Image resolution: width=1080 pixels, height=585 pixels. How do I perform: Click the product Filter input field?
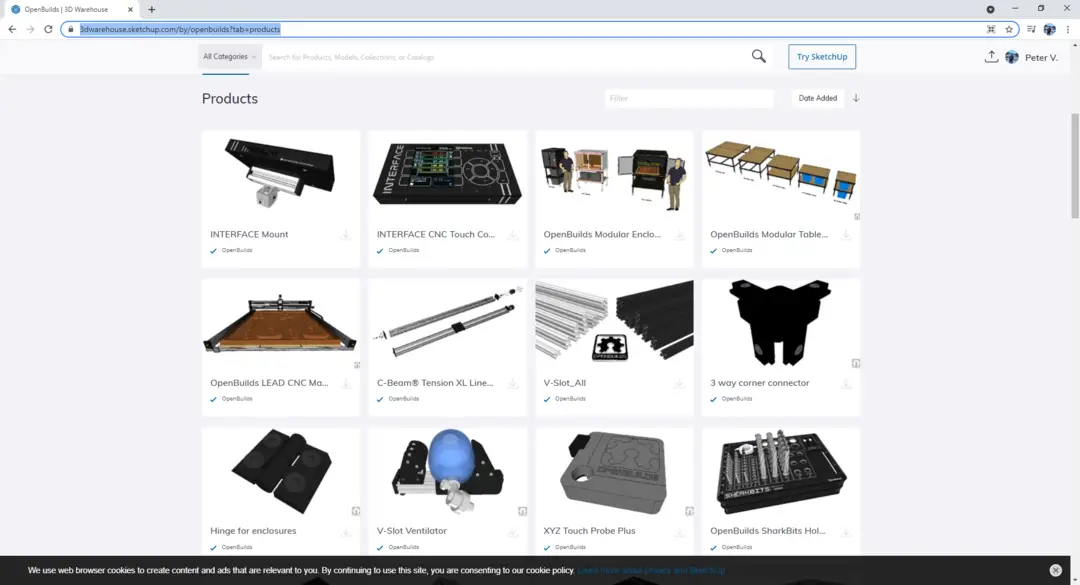tap(689, 98)
